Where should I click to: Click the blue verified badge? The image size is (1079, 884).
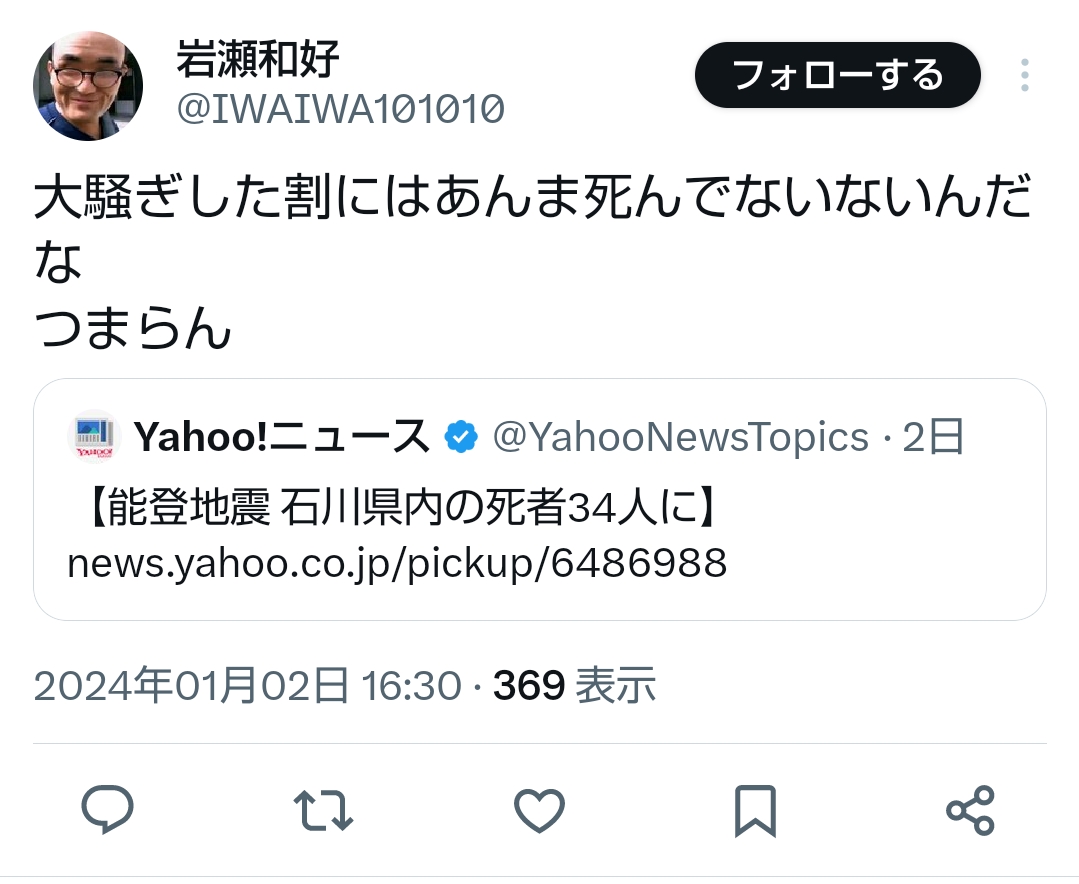point(461,437)
